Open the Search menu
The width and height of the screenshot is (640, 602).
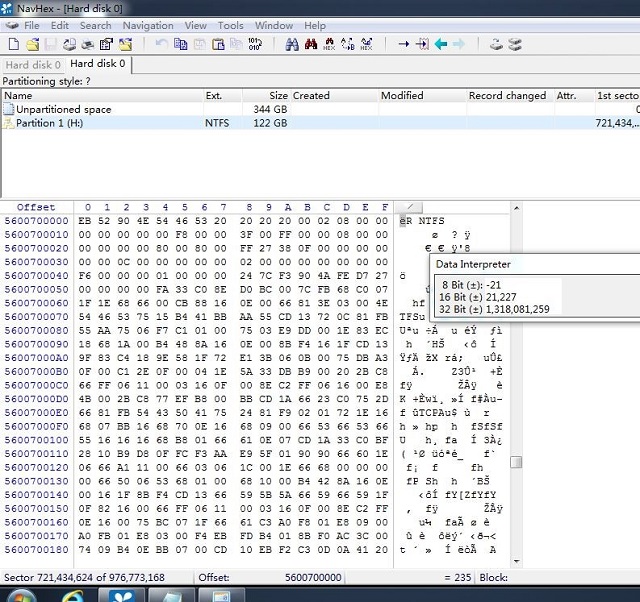pos(96,26)
